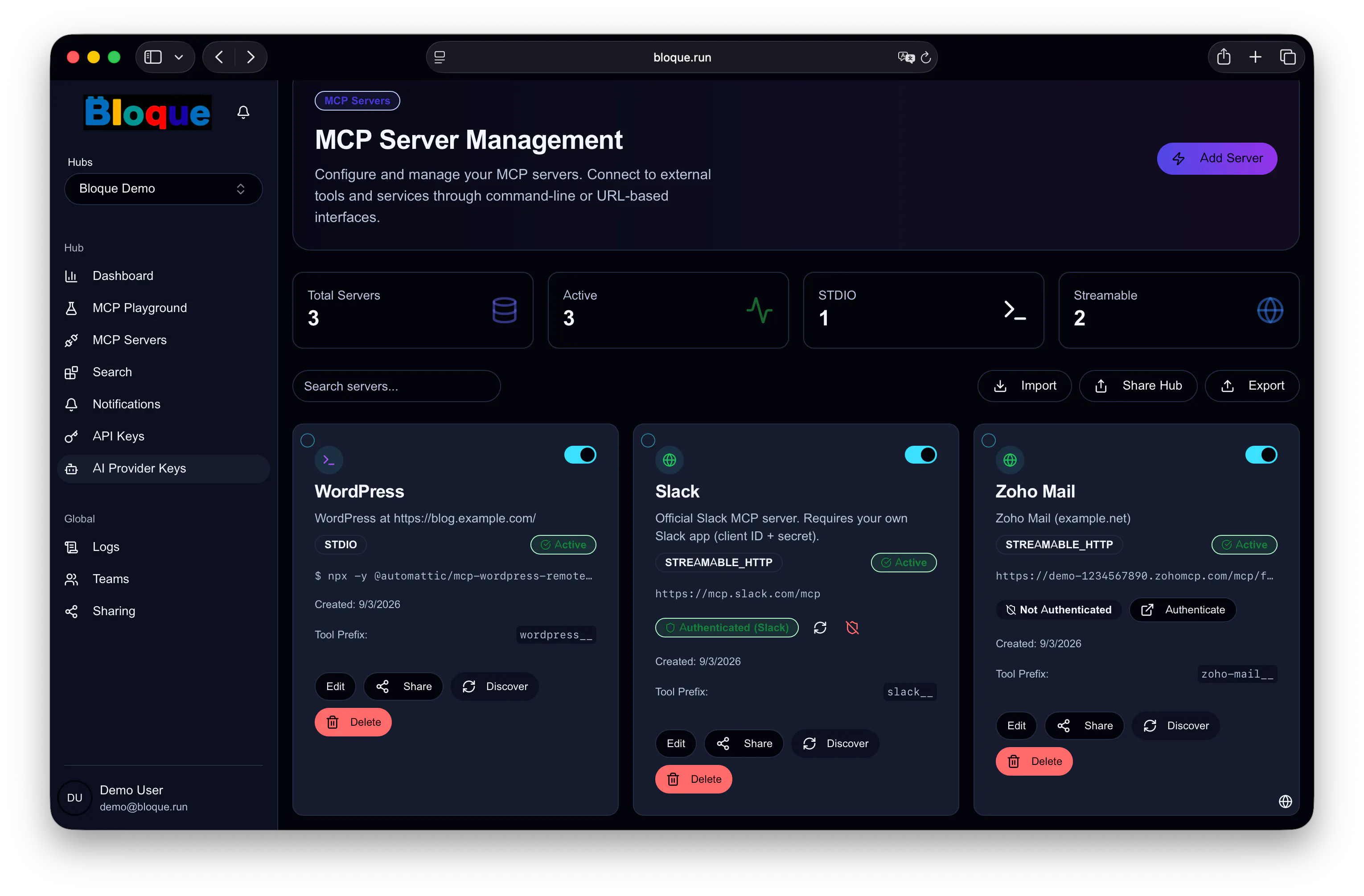Open Search in the sidebar

click(x=163, y=372)
